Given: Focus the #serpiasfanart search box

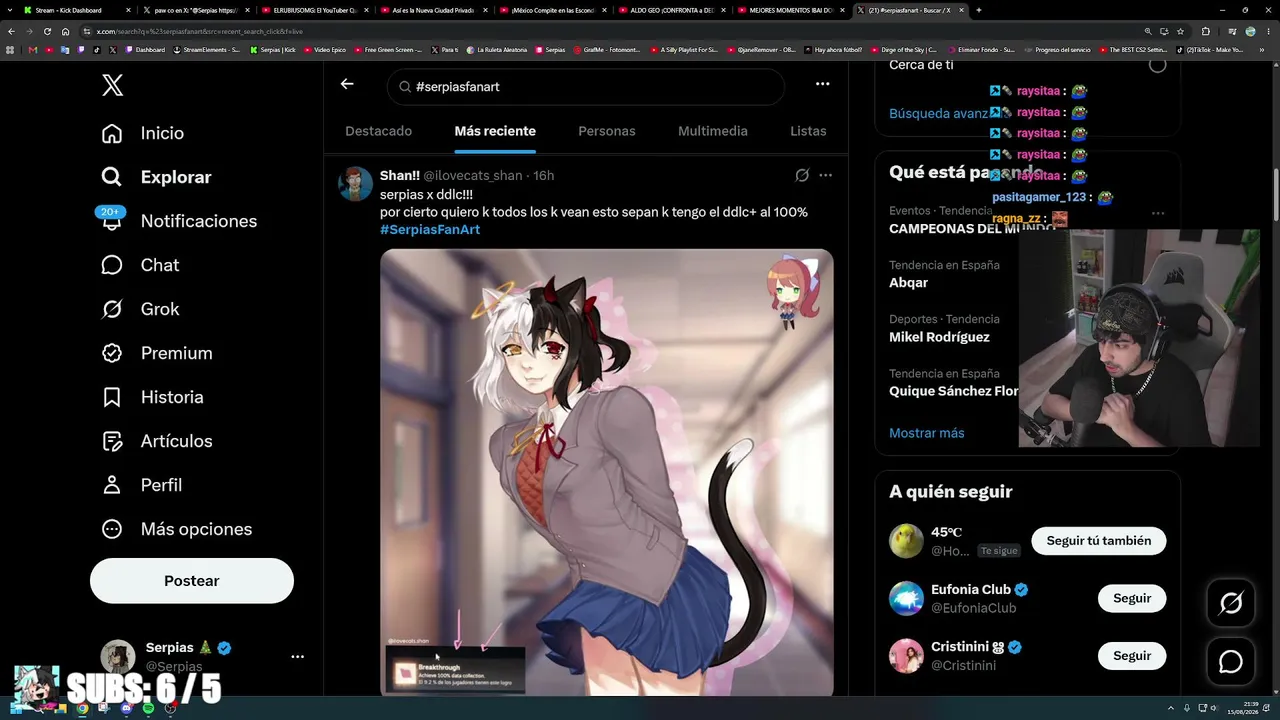Looking at the screenshot, I should tap(586, 87).
